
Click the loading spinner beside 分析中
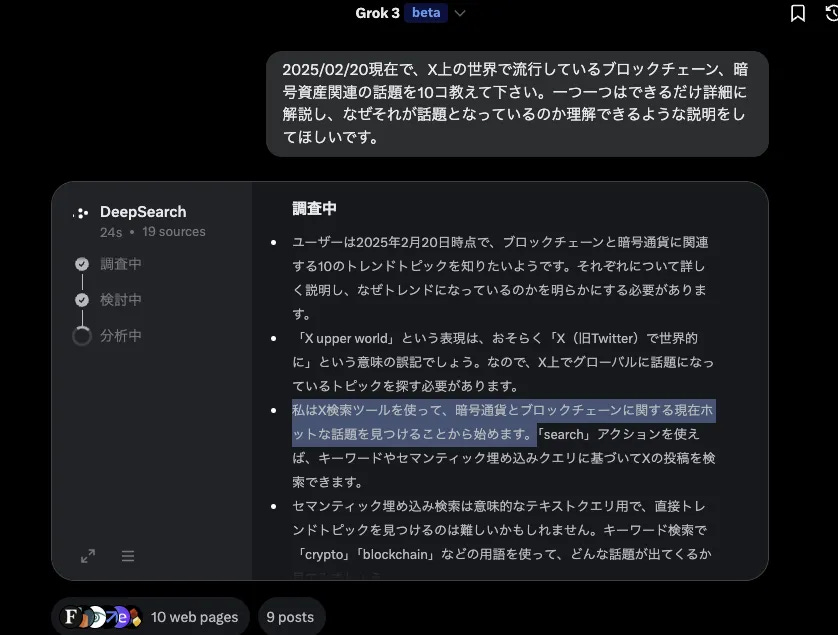[x=82, y=336]
